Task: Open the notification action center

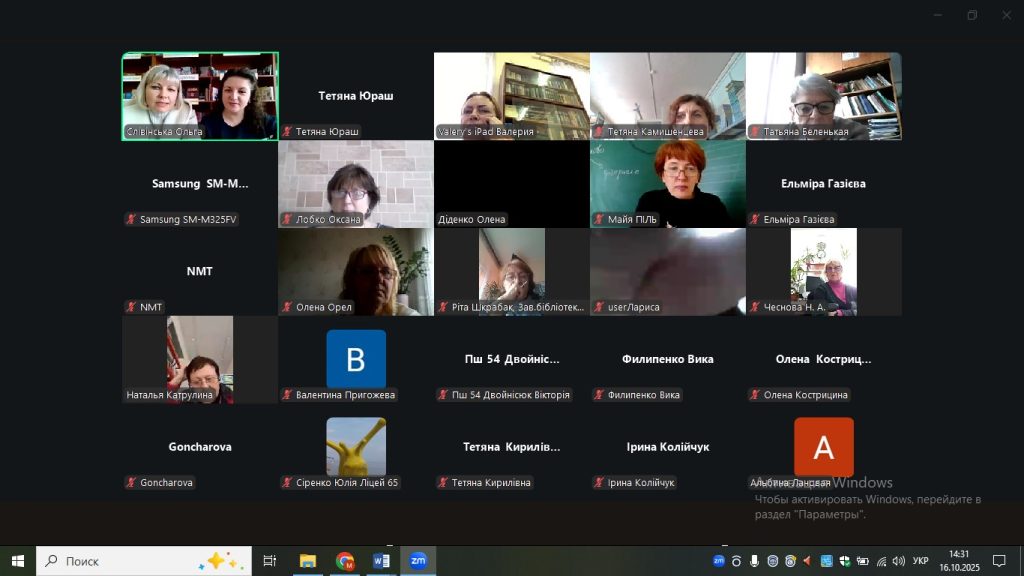Action: point(998,561)
